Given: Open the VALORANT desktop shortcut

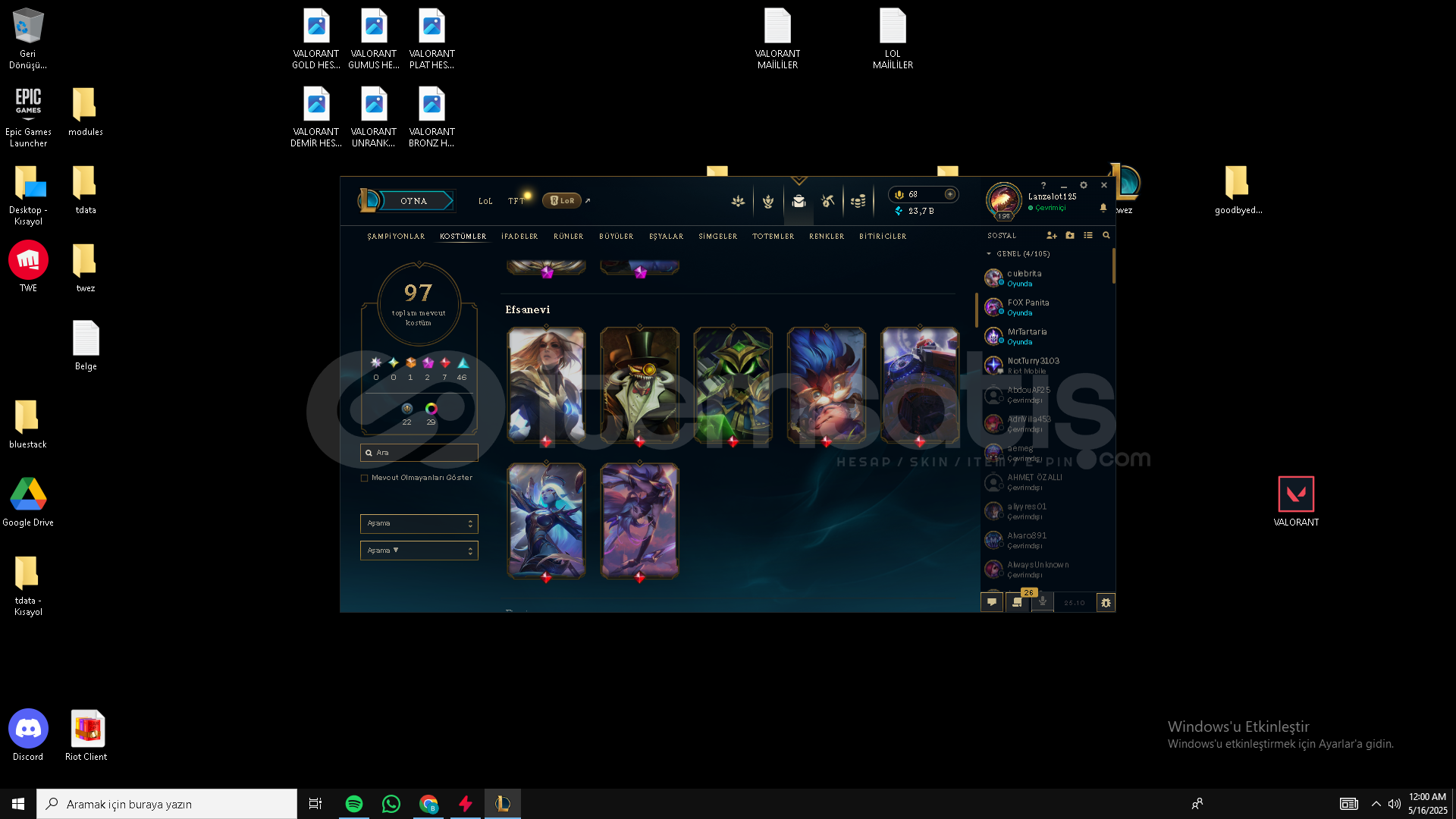Looking at the screenshot, I should pos(1296,501).
